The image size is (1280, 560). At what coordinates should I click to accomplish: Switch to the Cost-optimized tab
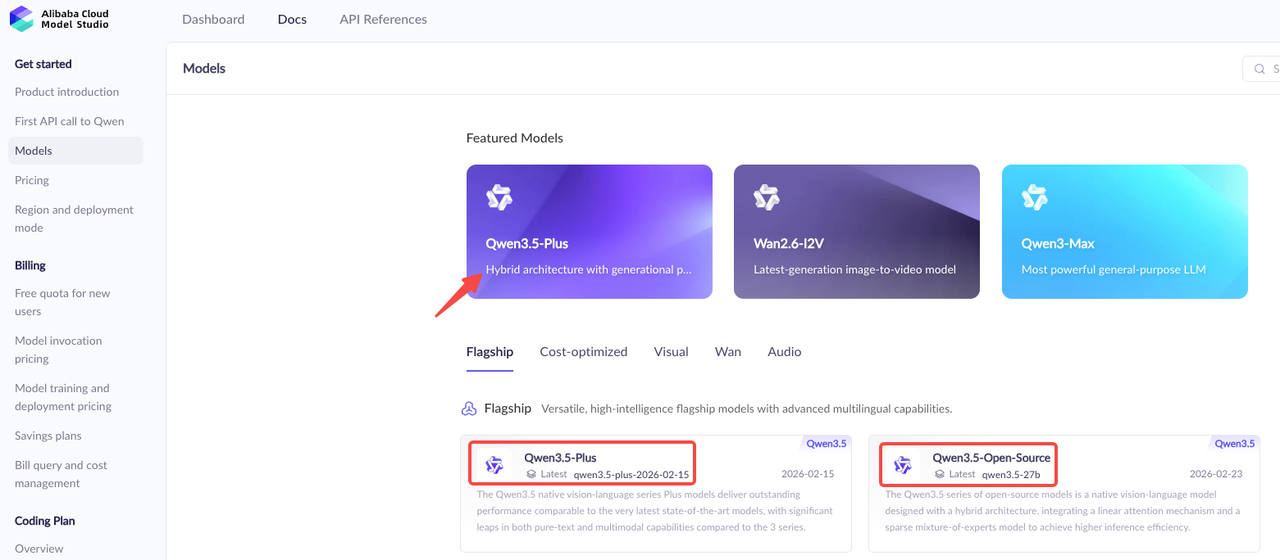tap(583, 352)
